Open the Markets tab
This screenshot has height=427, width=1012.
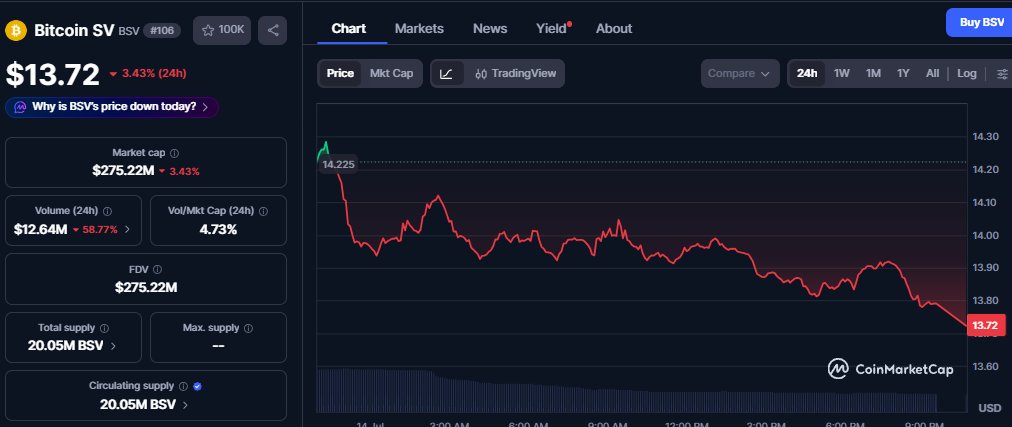point(420,28)
